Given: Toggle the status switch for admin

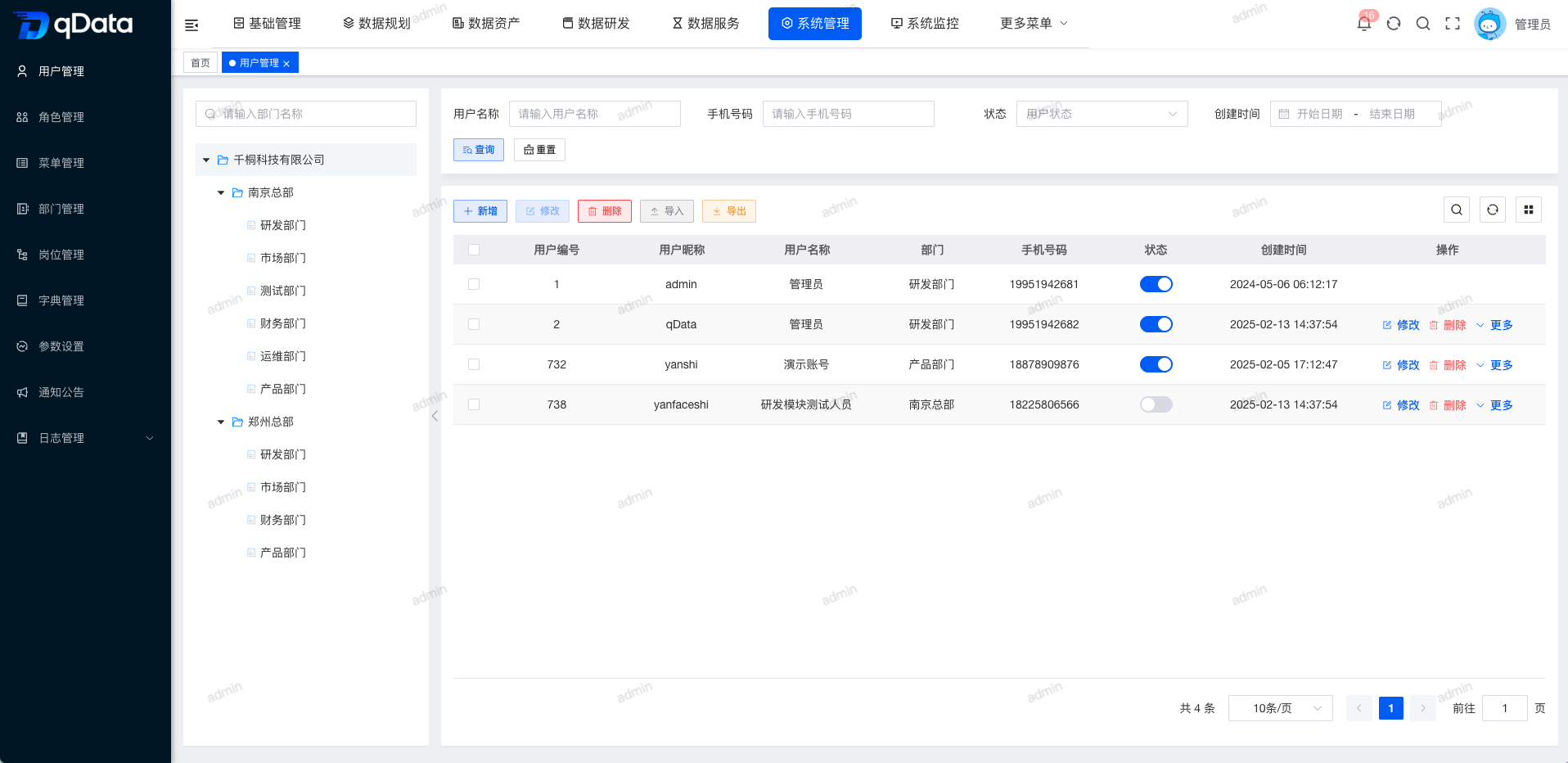Looking at the screenshot, I should pos(1156,284).
